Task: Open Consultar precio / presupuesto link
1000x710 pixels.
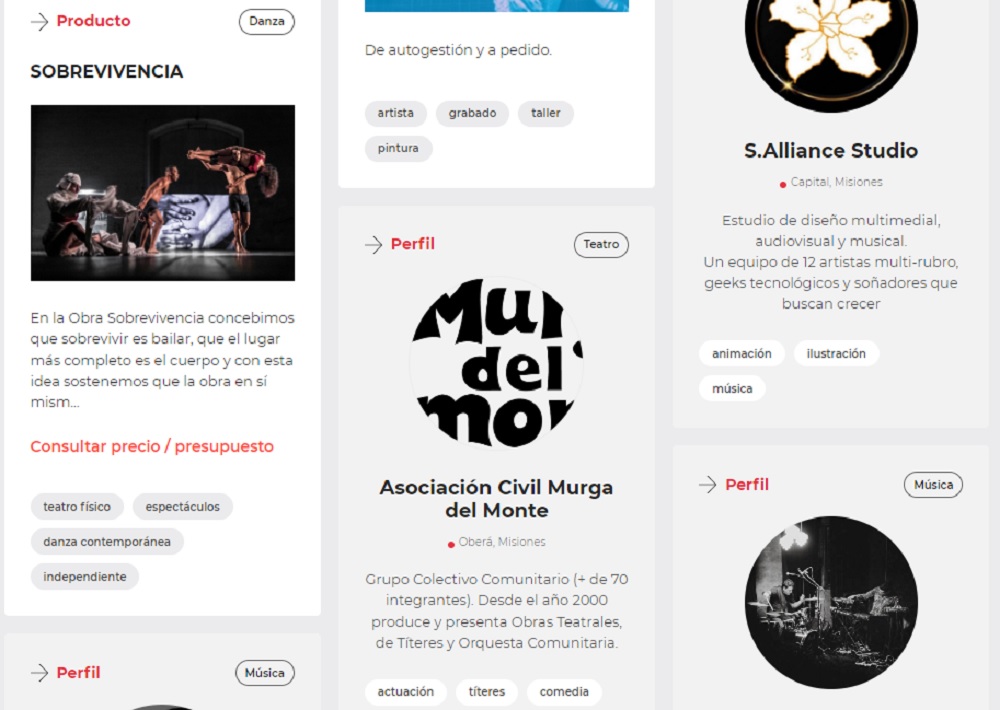Action: (152, 447)
